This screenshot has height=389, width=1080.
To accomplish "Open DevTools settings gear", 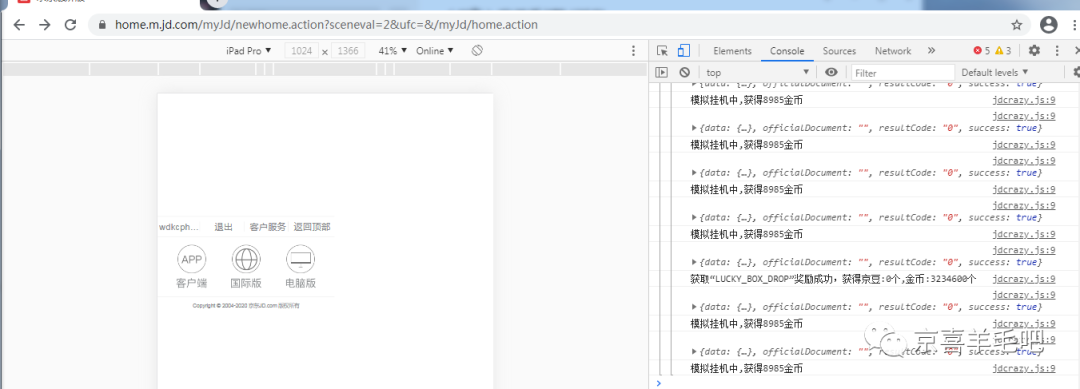I will click(x=1034, y=51).
